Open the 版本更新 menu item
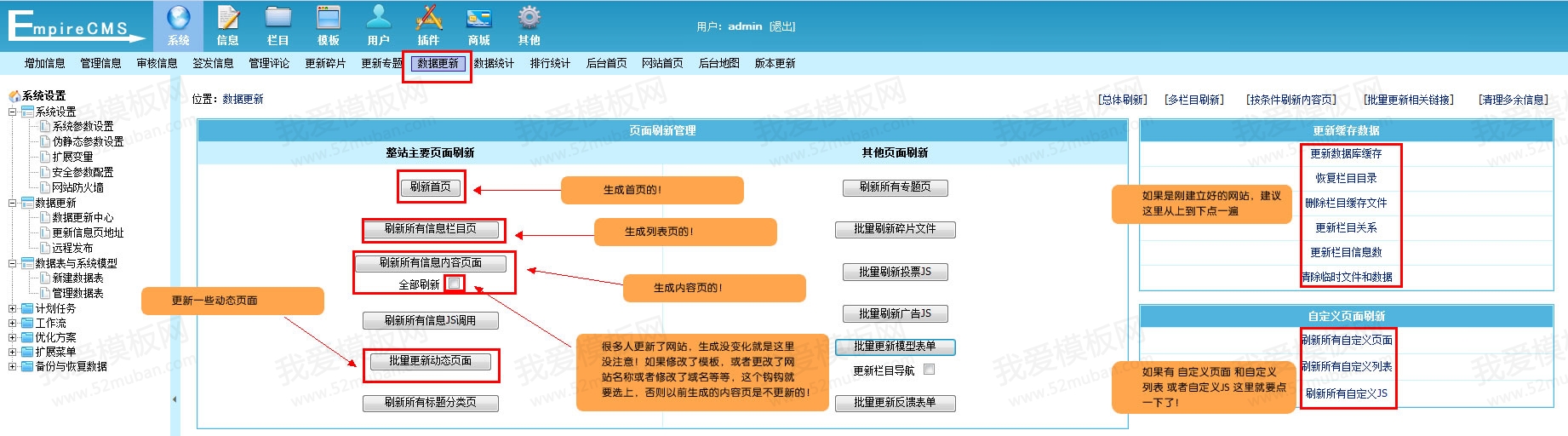 click(775, 63)
